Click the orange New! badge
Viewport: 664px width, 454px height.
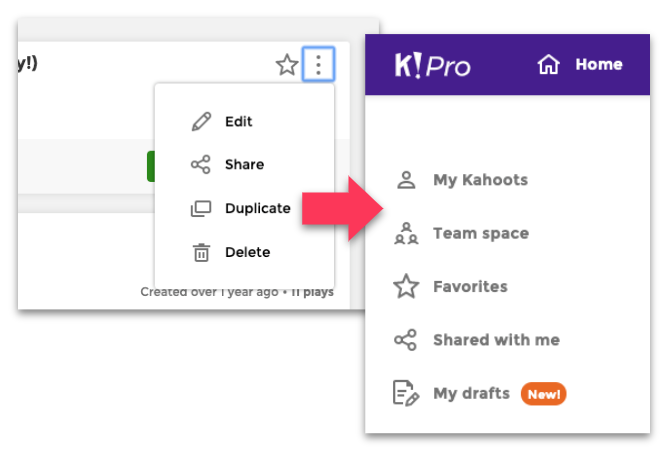tap(543, 394)
